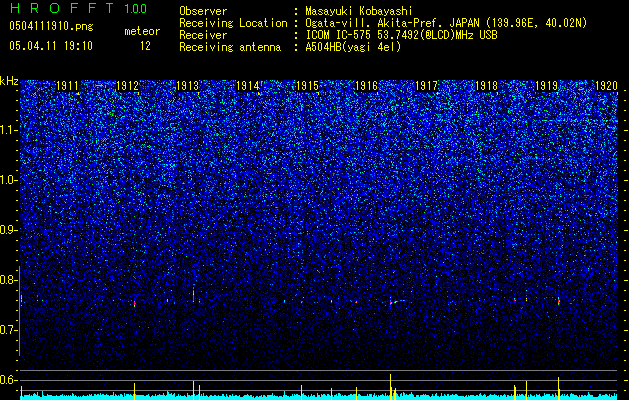Click the meteor count label

pos(142,31)
